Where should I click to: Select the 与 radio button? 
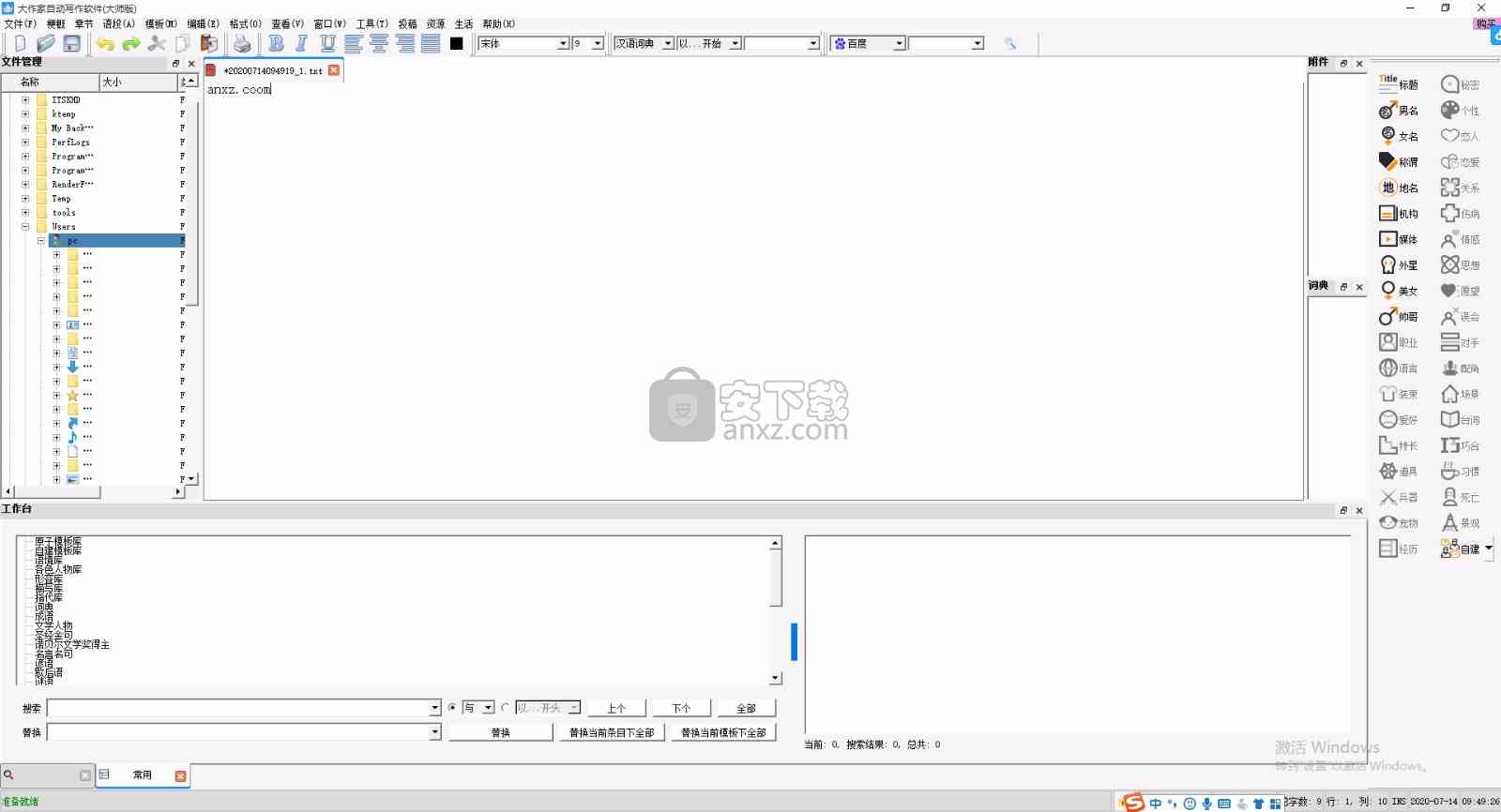pyautogui.click(x=452, y=708)
